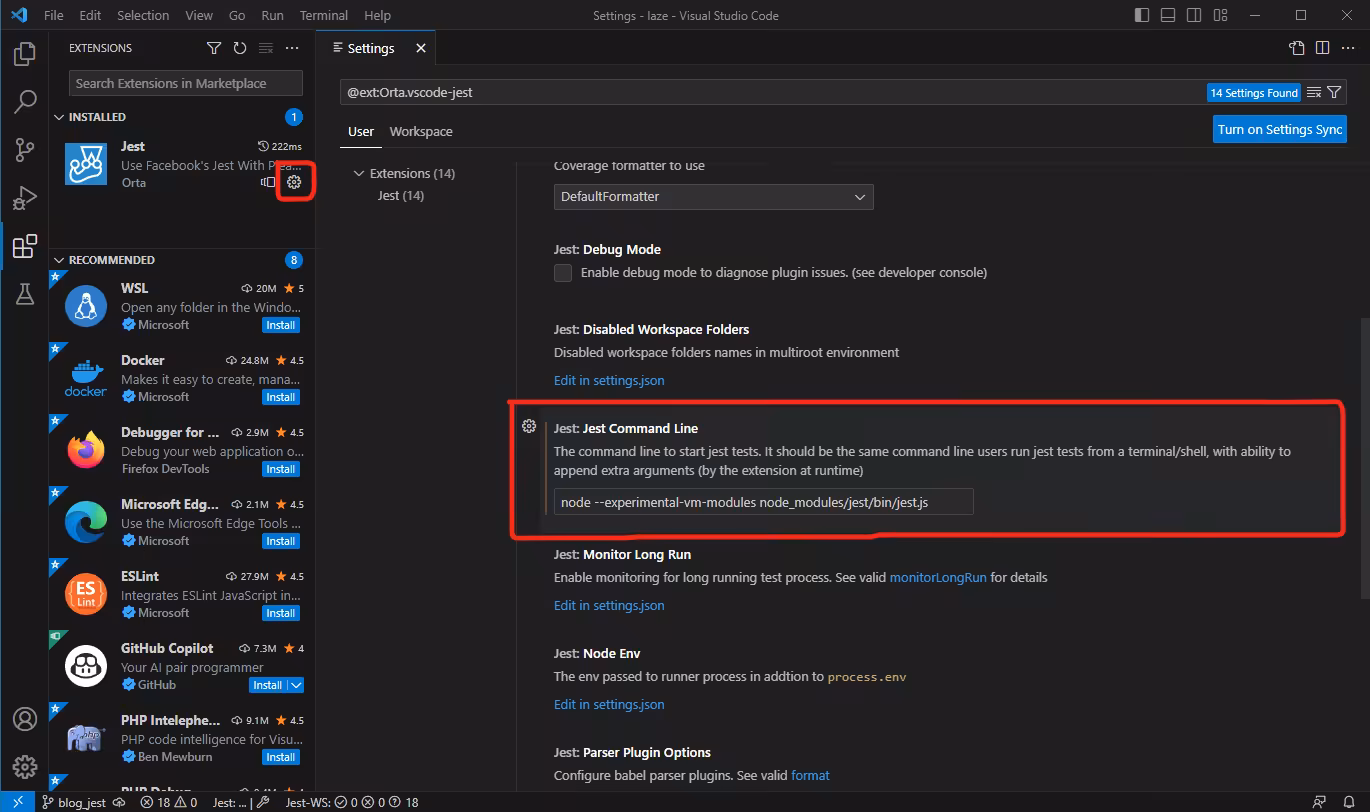
Task: Open Extensions views and more actions menu
Action: point(292,48)
